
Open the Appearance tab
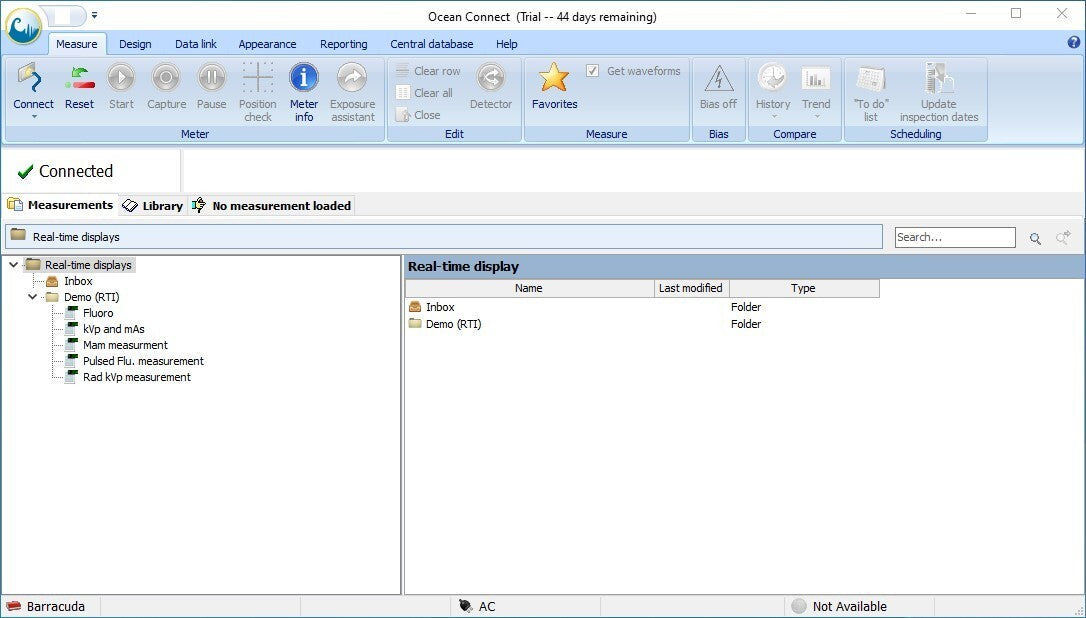point(267,44)
